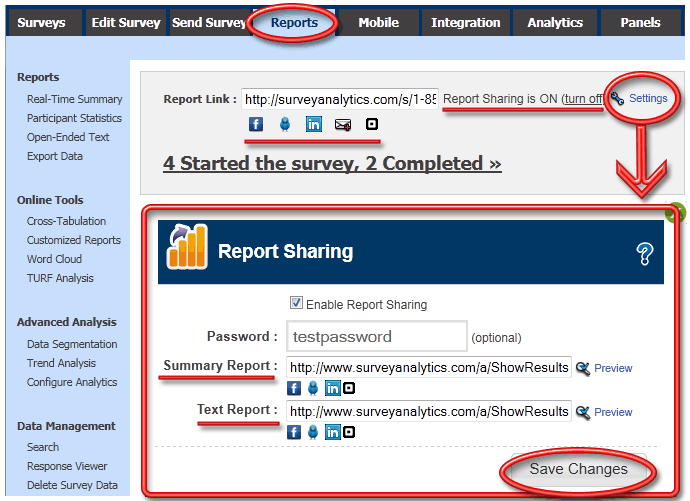This screenshot has height=501, width=690.
Task: Switch to Edit Survey tab
Action: pos(126,22)
